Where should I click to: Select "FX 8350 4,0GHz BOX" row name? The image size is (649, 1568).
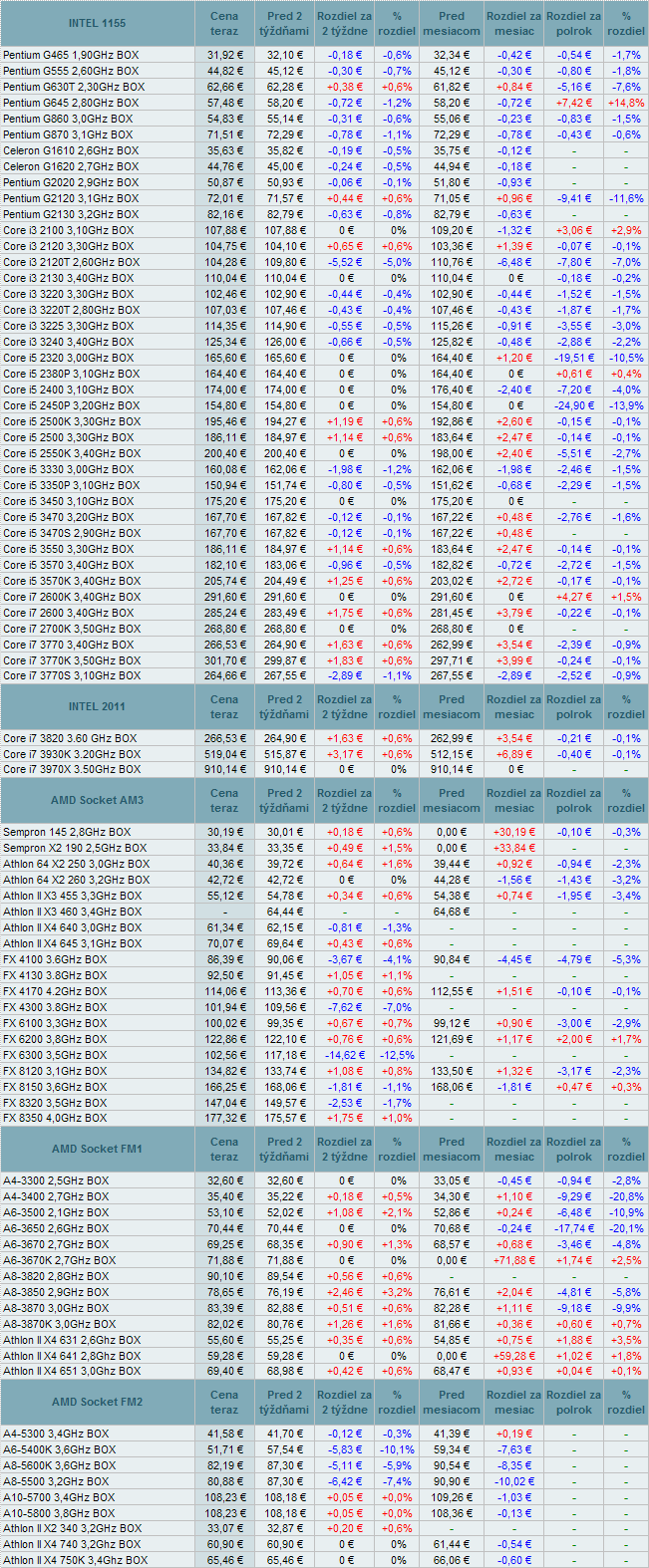click(x=56, y=1119)
